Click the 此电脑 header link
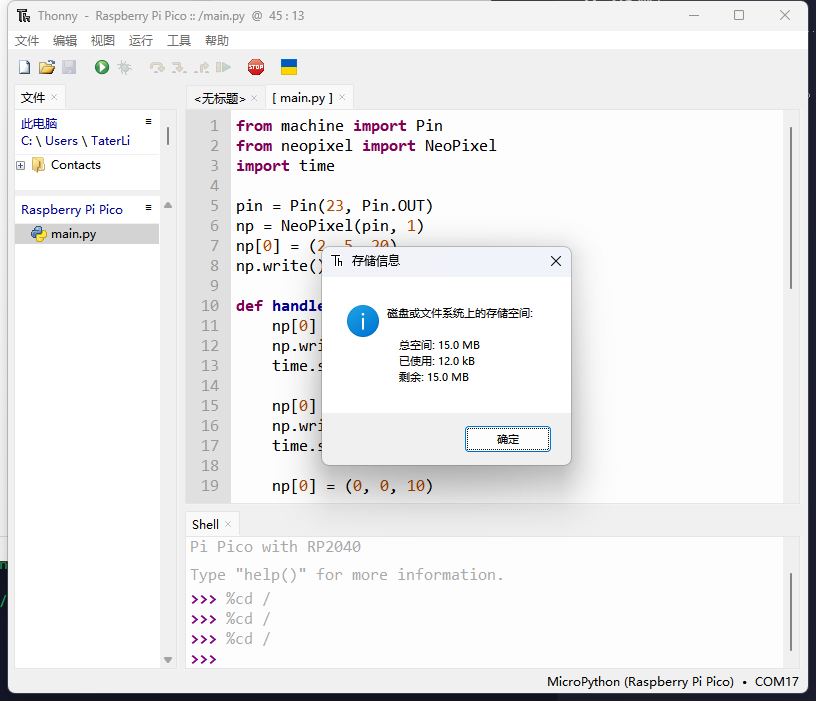 coord(39,124)
